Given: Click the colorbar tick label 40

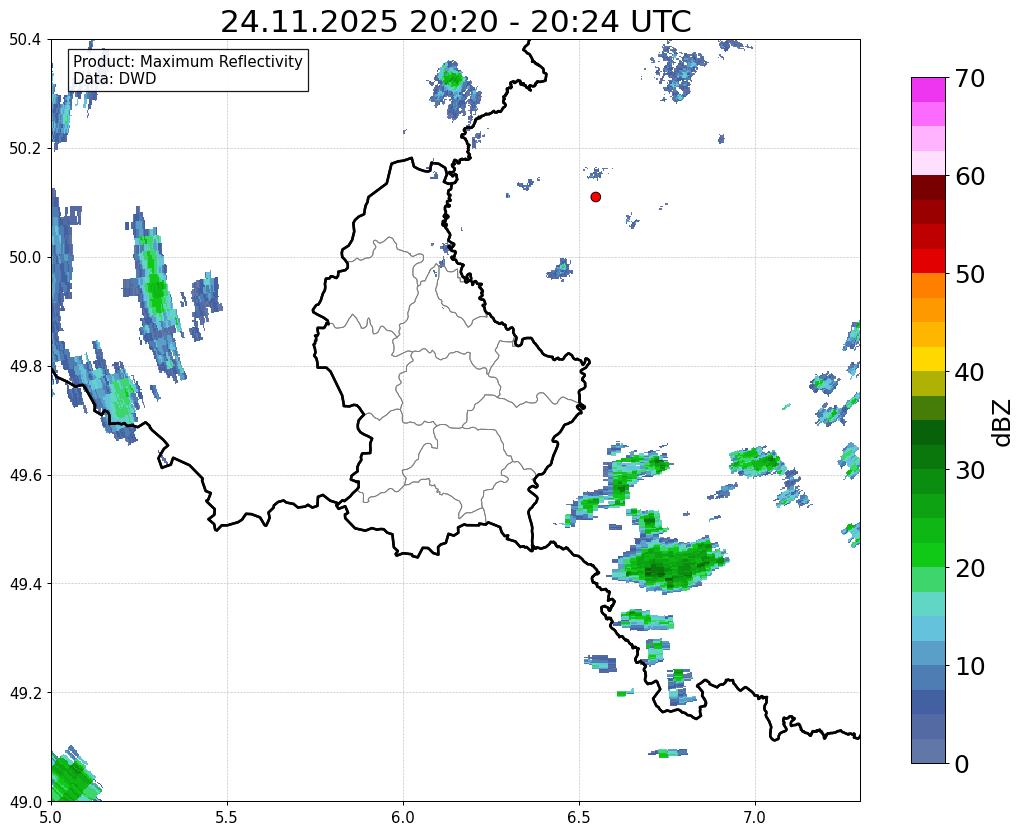Looking at the screenshot, I should [x=970, y=372].
